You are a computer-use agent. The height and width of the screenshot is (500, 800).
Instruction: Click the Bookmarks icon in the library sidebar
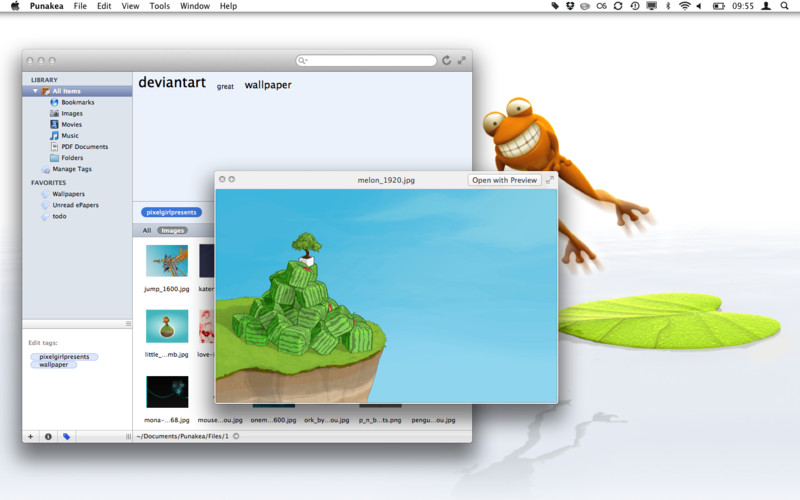click(x=54, y=102)
